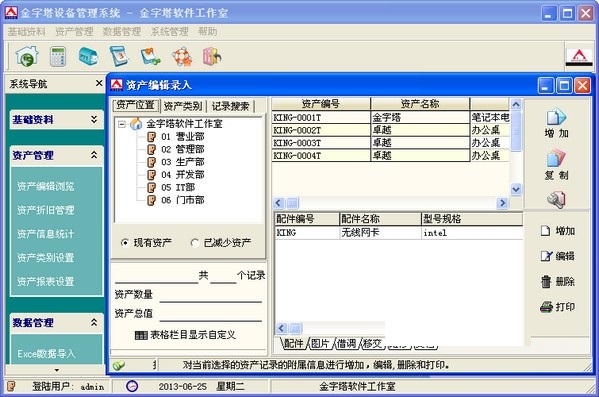Click the lifebuoy help toolbar icon
This screenshot has width=599, height=397.
181,56
